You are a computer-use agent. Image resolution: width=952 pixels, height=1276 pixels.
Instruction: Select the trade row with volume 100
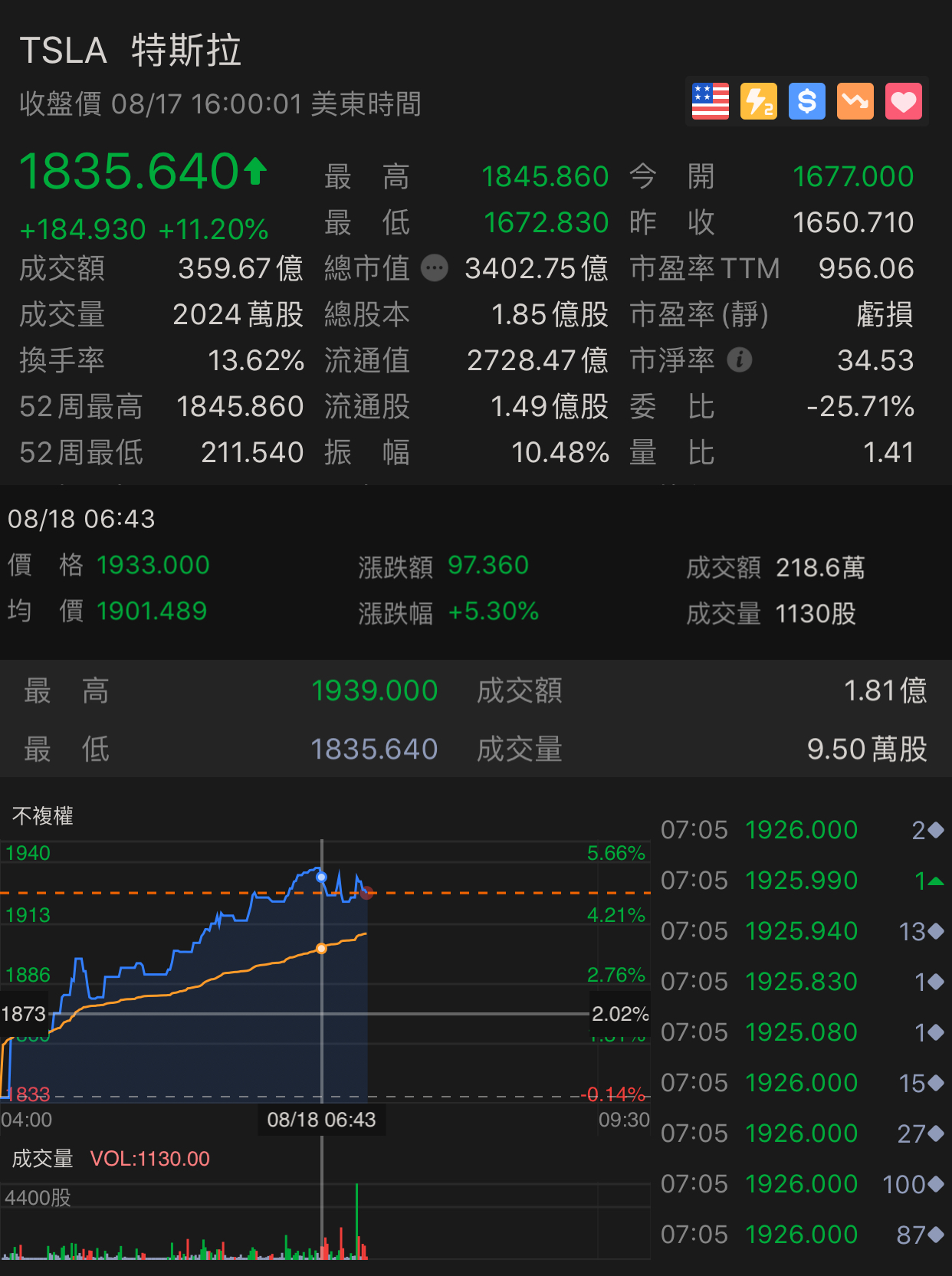click(802, 1184)
